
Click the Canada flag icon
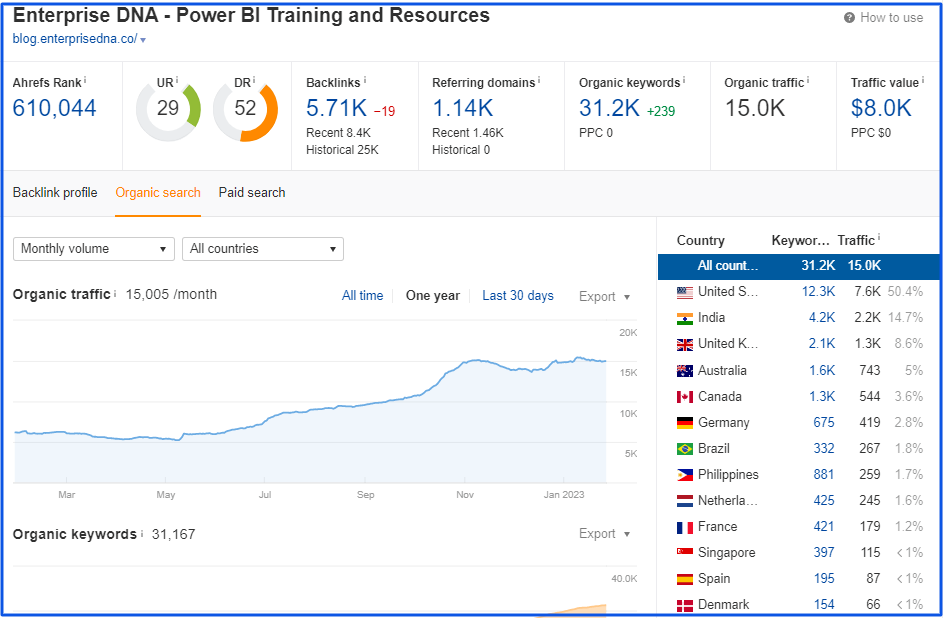pyautogui.click(x=685, y=397)
